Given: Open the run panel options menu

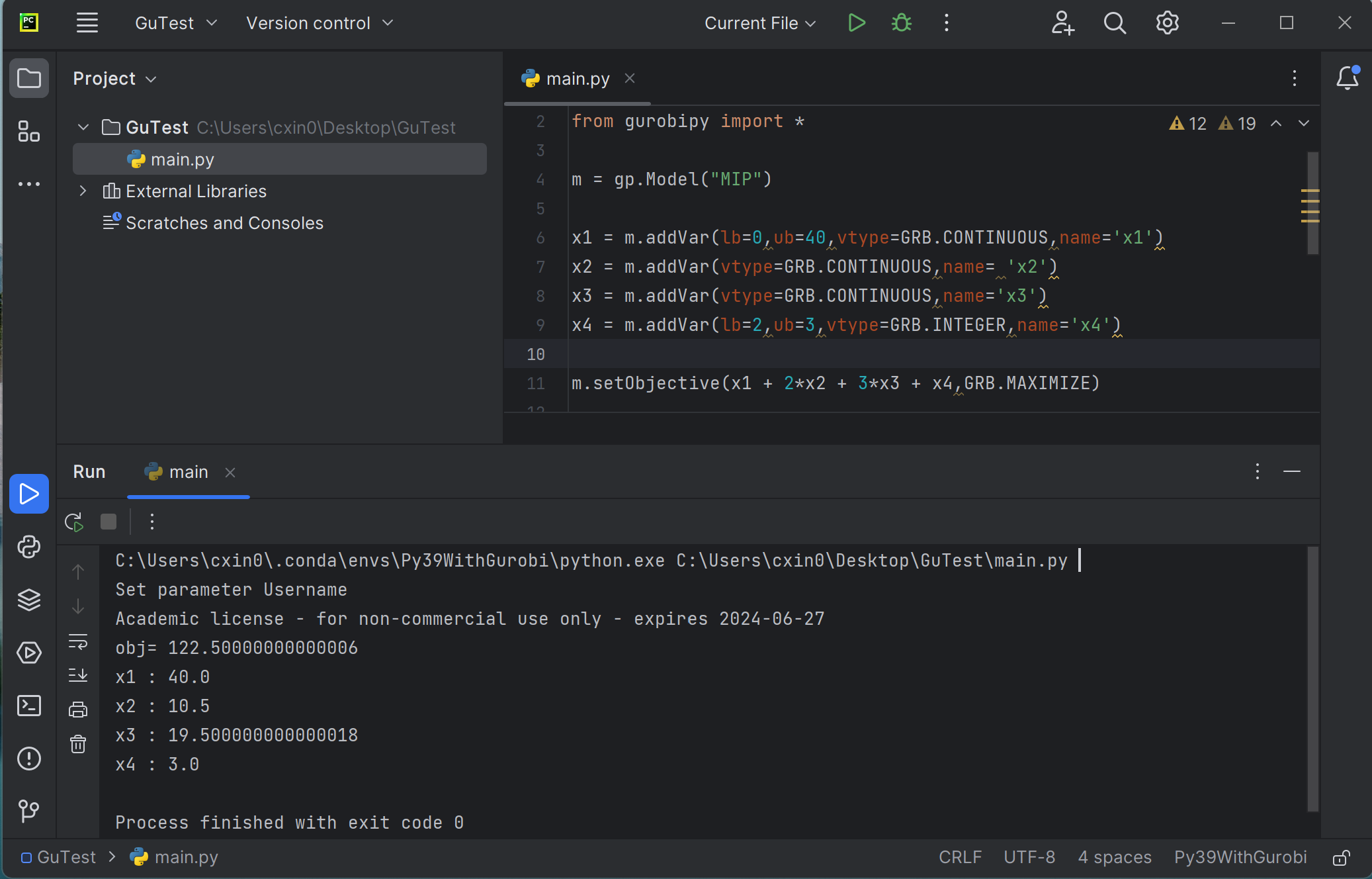Looking at the screenshot, I should 1258,471.
